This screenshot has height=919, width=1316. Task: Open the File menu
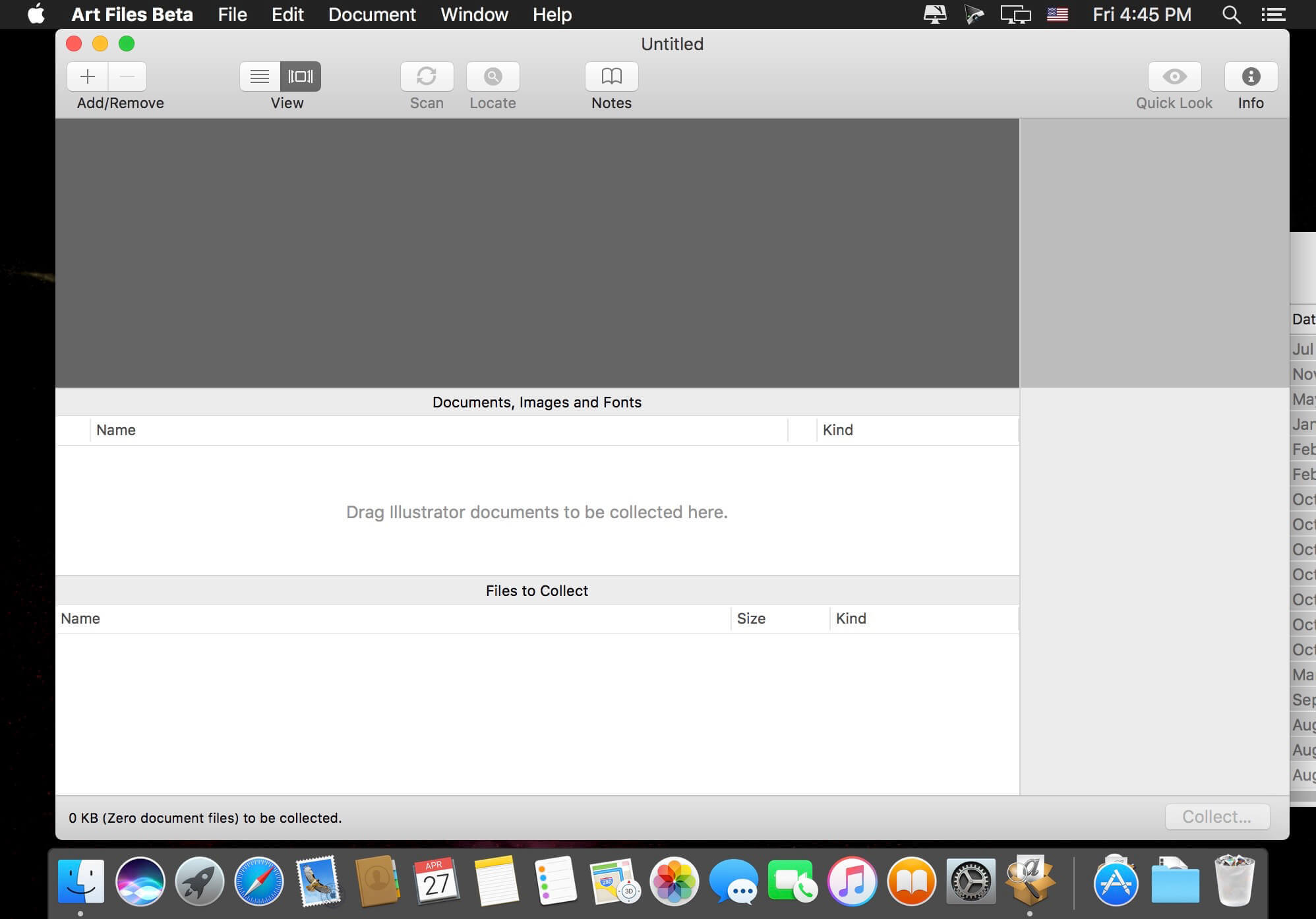coord(232,15)
